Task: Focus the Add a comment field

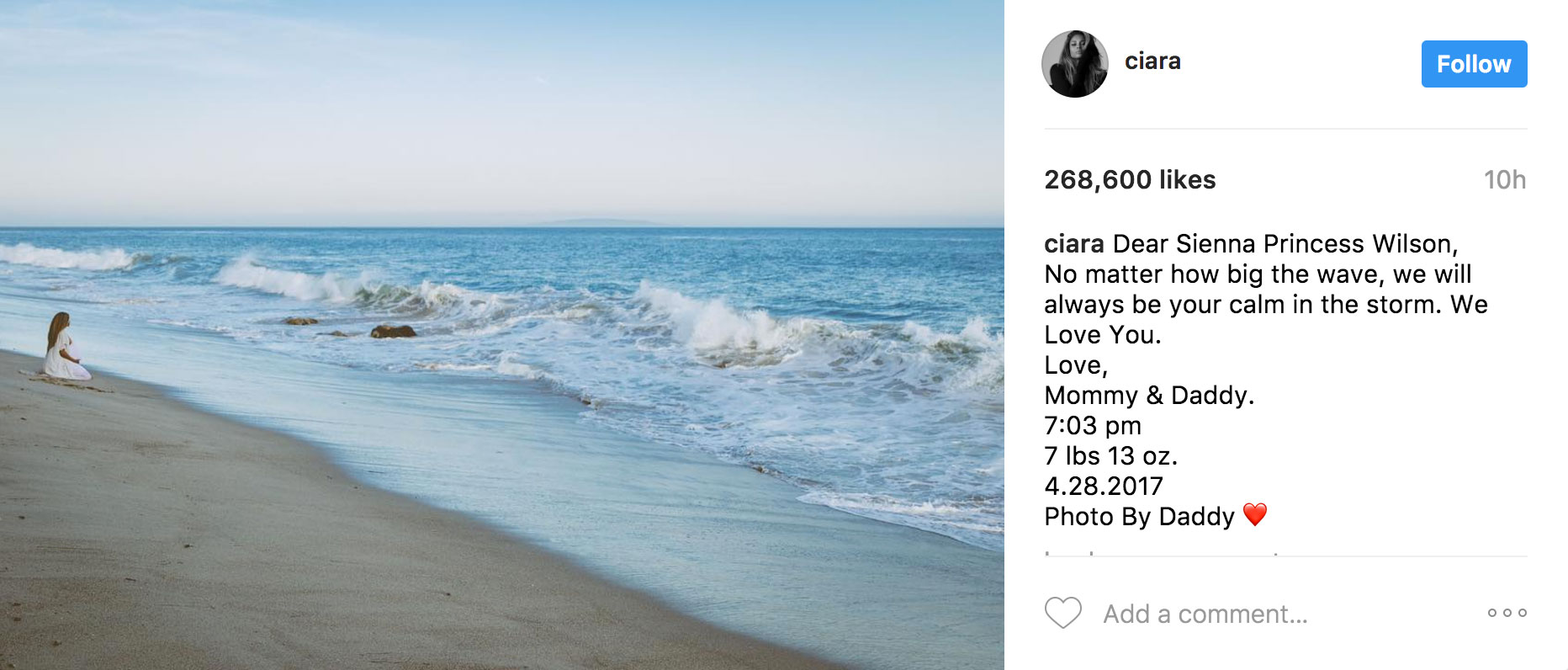Action: pos(1205,614)
